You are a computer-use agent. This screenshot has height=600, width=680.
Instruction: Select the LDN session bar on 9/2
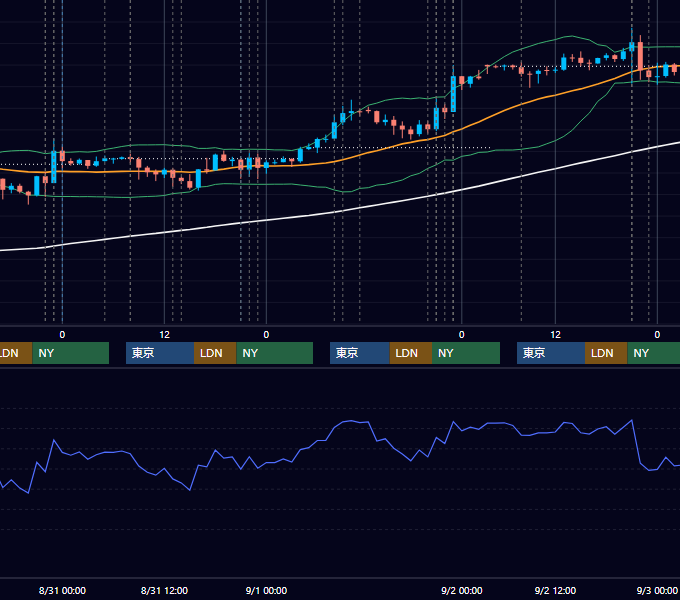coord(606,353)
